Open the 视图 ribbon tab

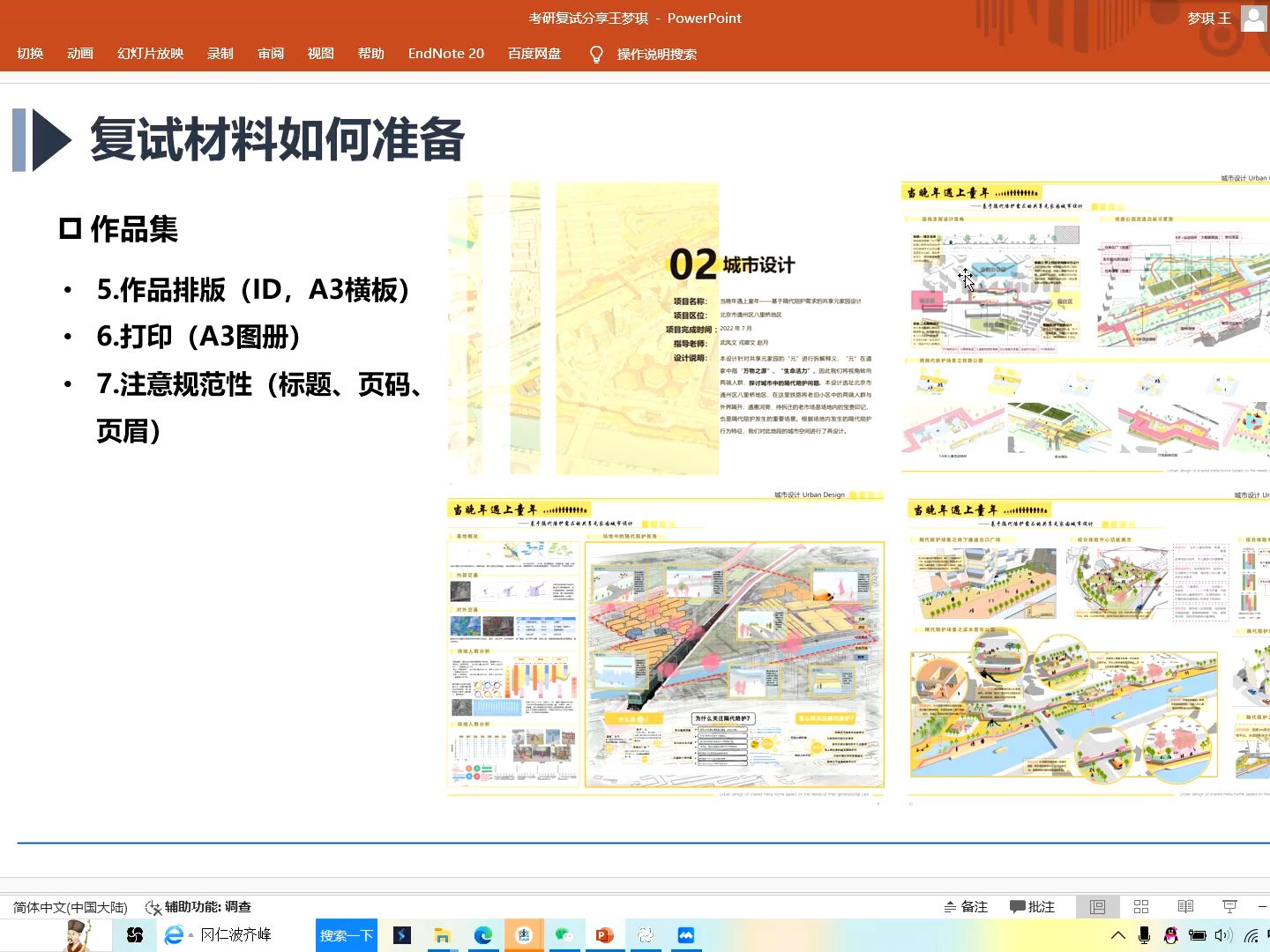pyautogui.click(x=321, y=54)
